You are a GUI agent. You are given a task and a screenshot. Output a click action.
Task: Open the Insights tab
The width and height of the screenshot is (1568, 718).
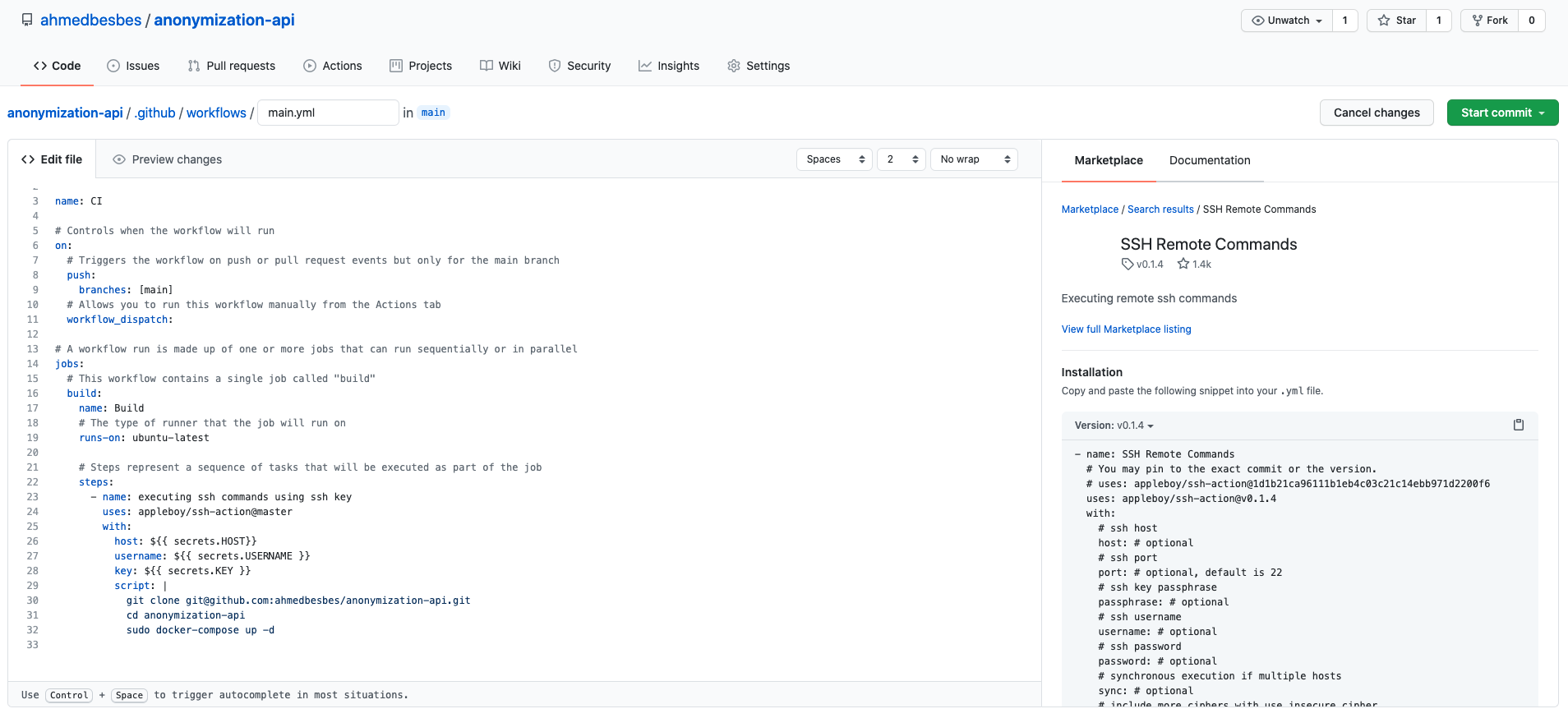tap(669, 66)
